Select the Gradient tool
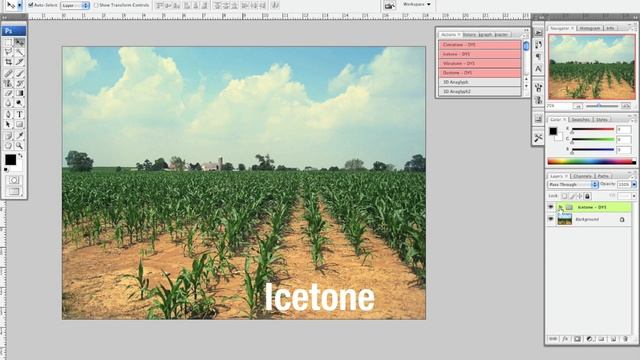640x360 pixels. tap(19, 93)
